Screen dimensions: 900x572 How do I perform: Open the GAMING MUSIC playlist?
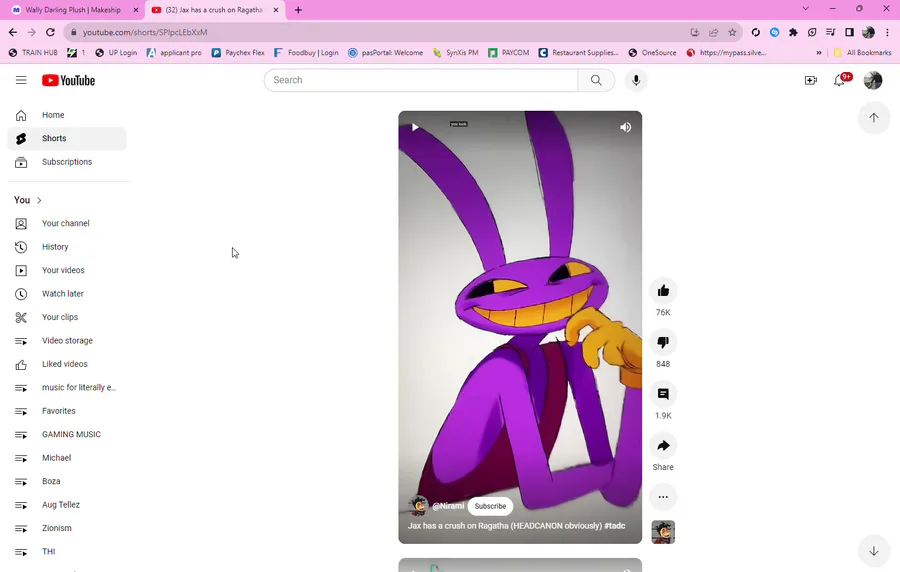pos(67,435)
